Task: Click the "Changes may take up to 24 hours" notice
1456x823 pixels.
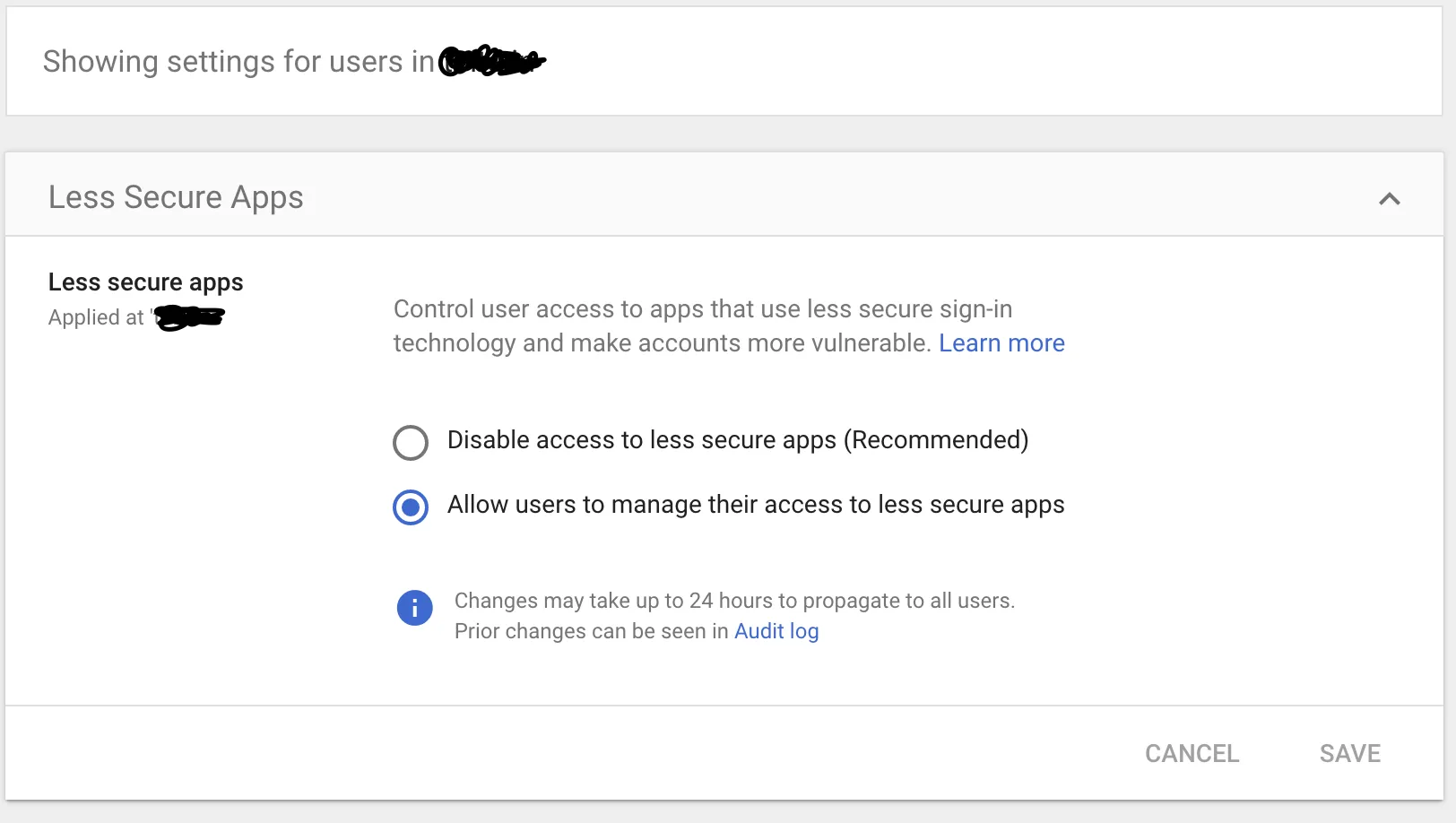Action: tap(734, 601)
